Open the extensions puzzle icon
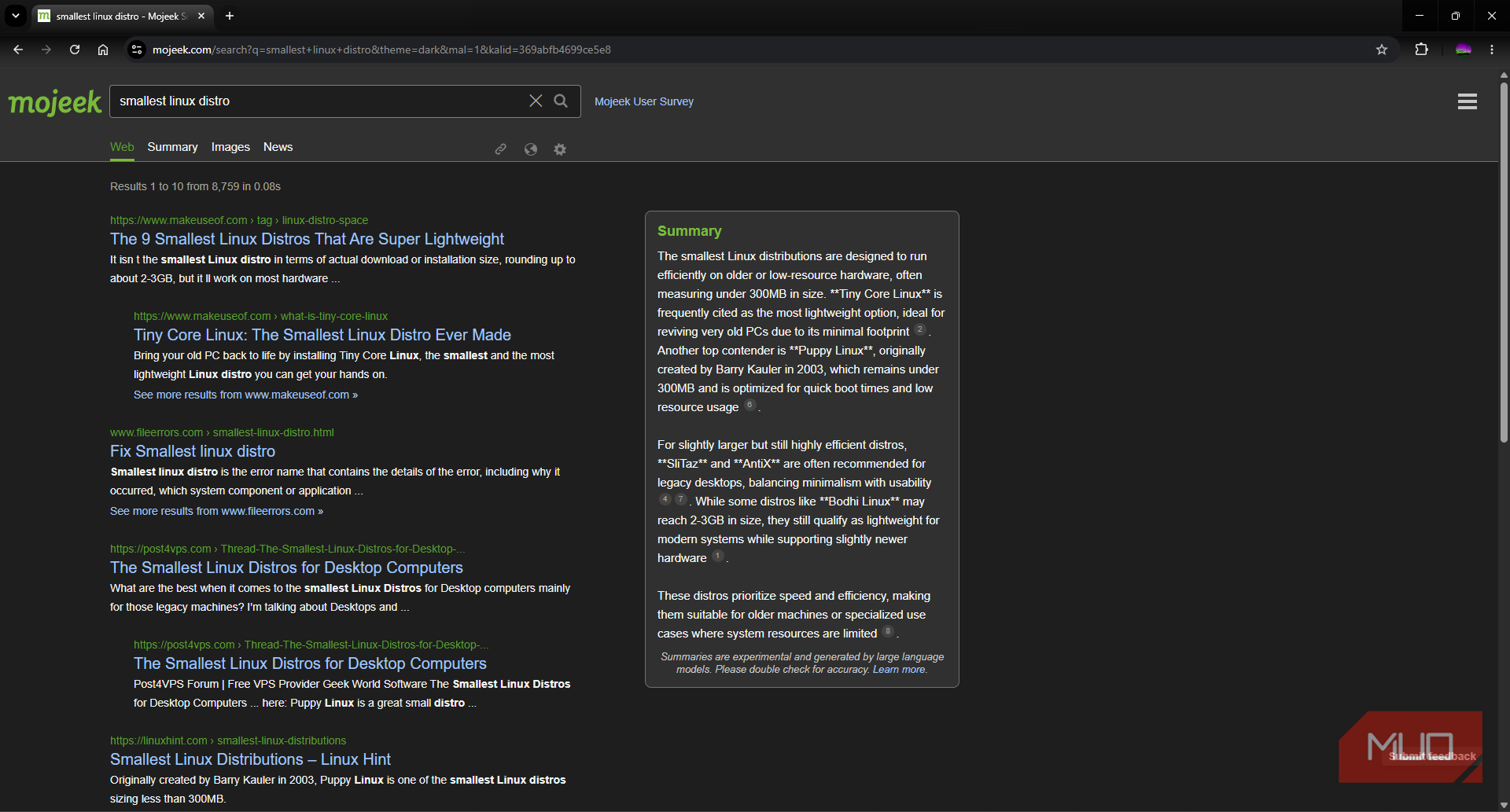 (1421, 50)
